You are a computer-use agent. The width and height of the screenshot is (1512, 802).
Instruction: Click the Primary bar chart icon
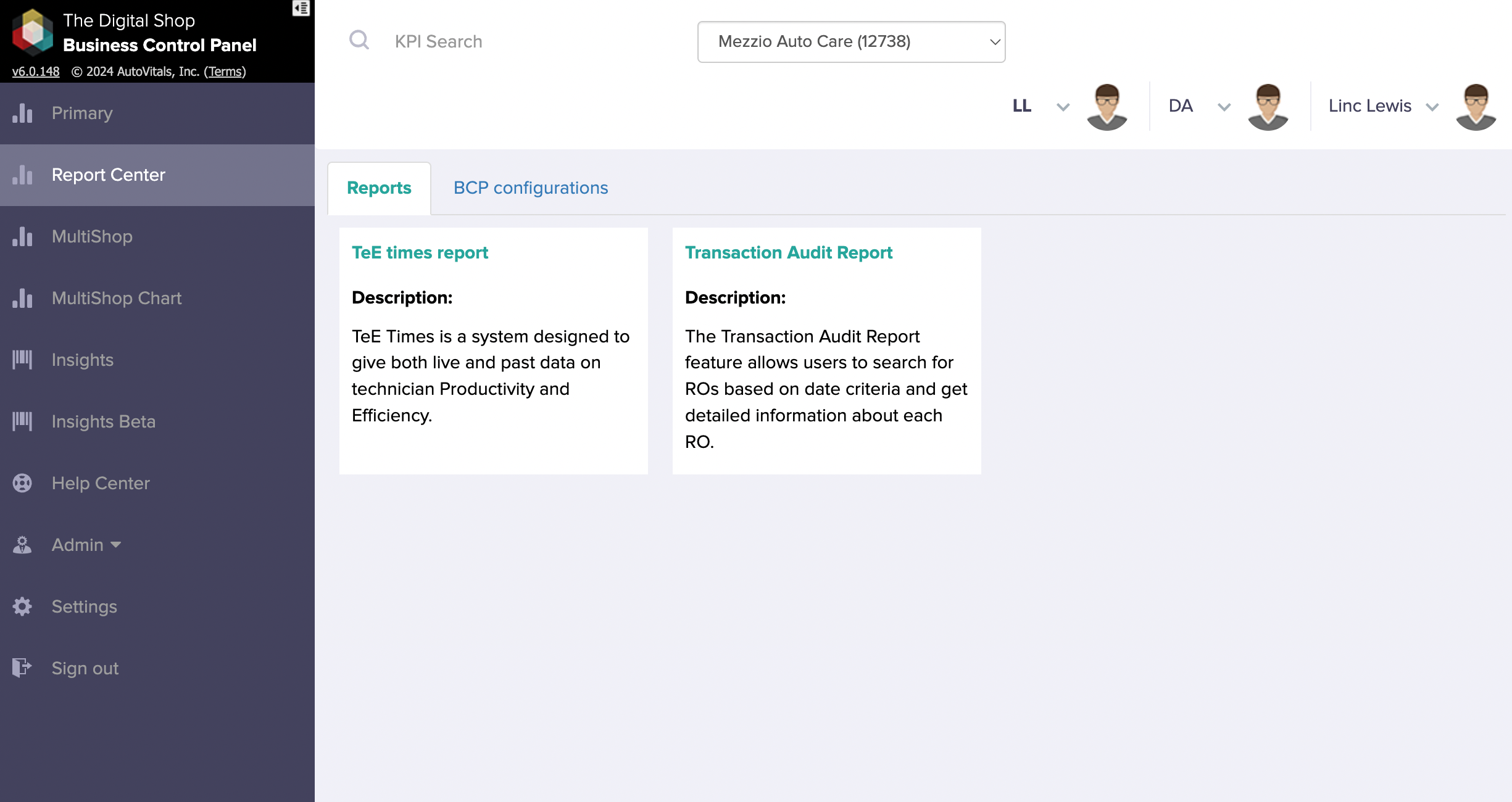tap(22, 113)
